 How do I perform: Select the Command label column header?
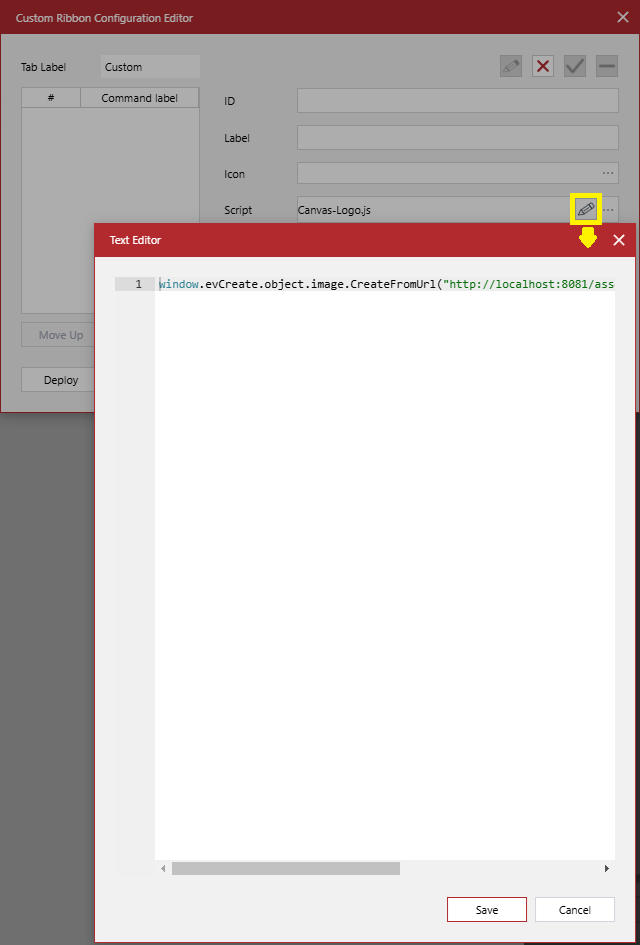(140, 98)
